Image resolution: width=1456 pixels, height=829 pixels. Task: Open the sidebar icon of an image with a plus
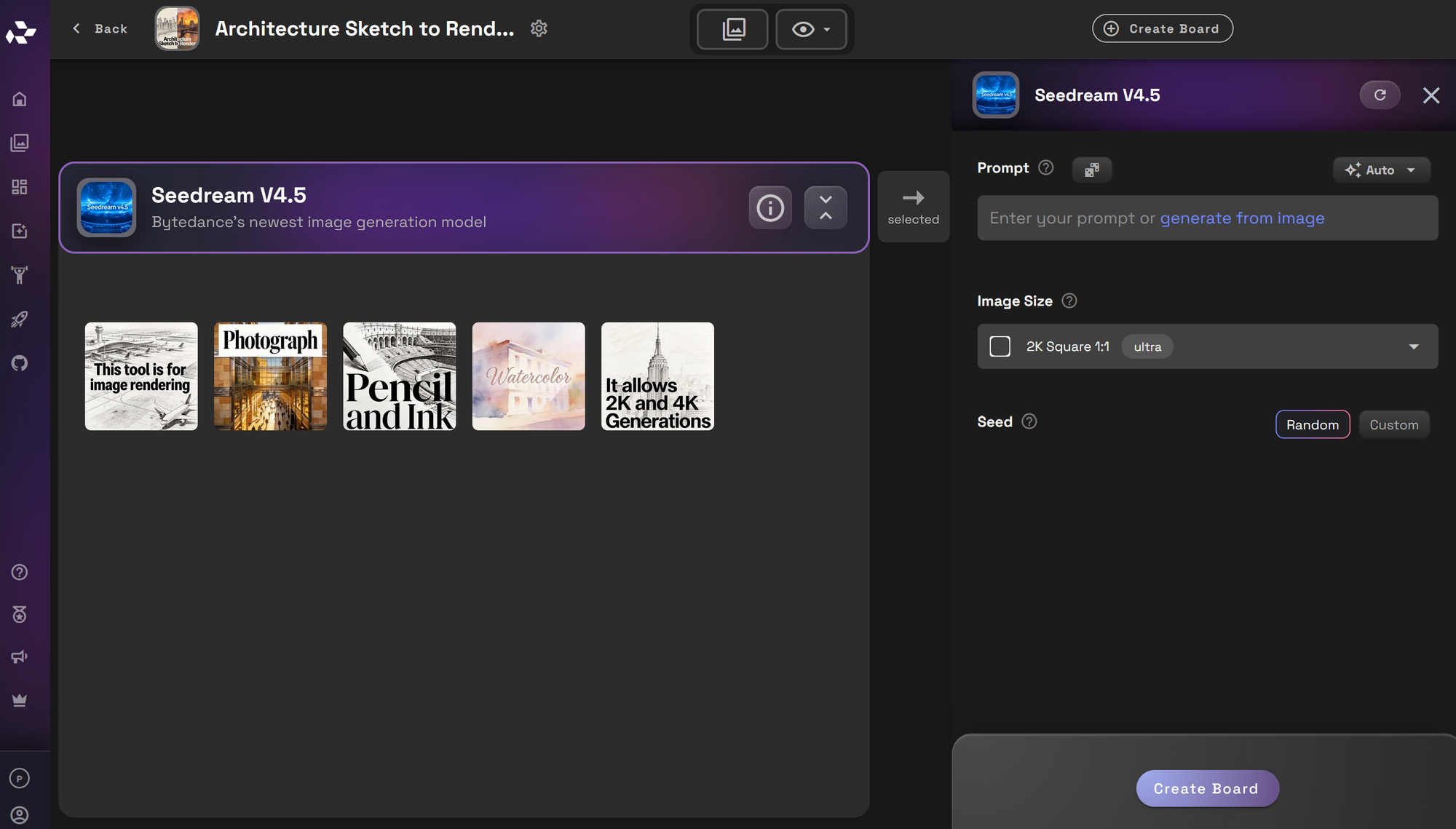(20, 231)
